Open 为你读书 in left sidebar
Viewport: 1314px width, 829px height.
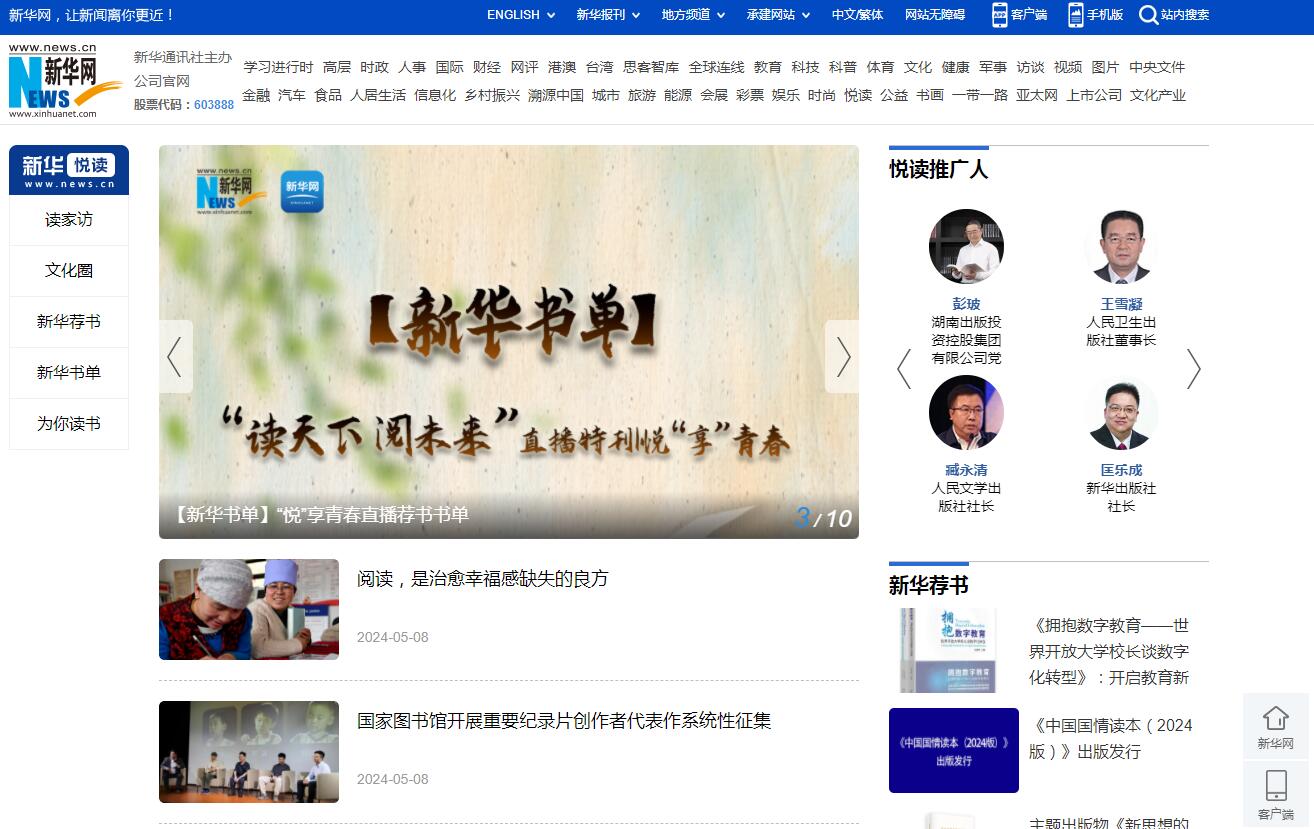pyautogui.click(x=69, y=424)
